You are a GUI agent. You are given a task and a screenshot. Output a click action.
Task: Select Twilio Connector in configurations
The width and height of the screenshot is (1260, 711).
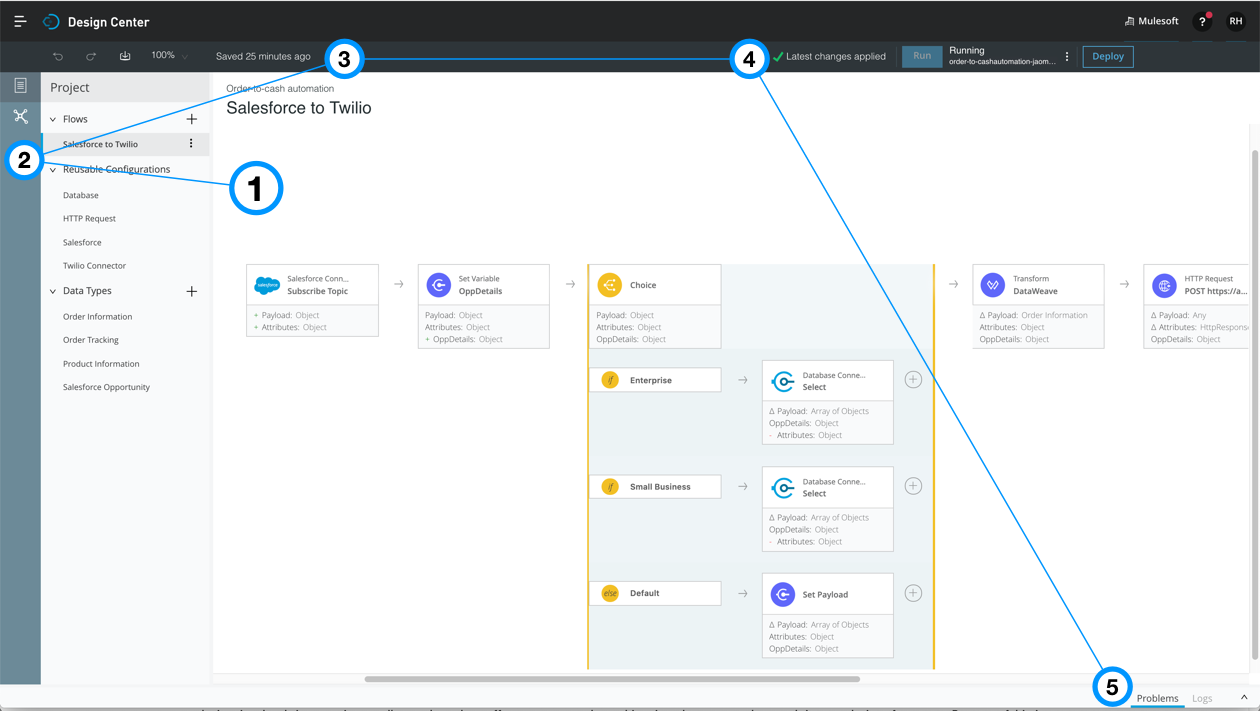pyautogui.click(x=94, y=266)
